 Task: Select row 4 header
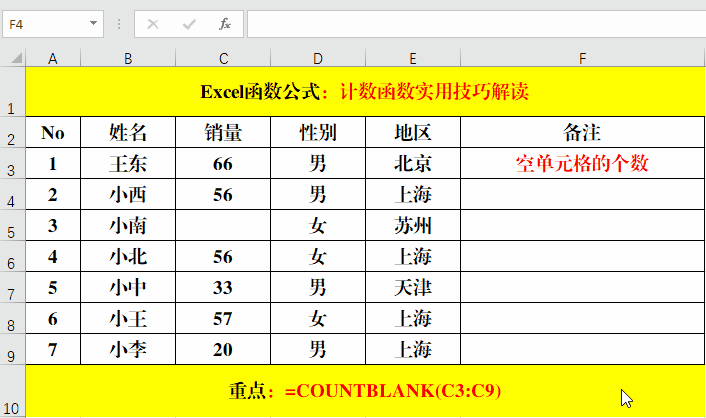coord(13,194)
